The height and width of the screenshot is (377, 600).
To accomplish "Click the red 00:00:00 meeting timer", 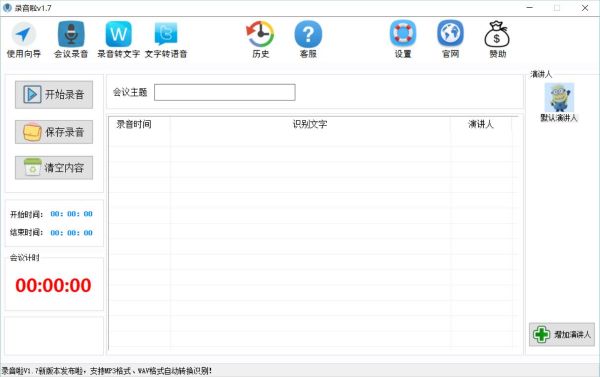I will tap(54, 286).
